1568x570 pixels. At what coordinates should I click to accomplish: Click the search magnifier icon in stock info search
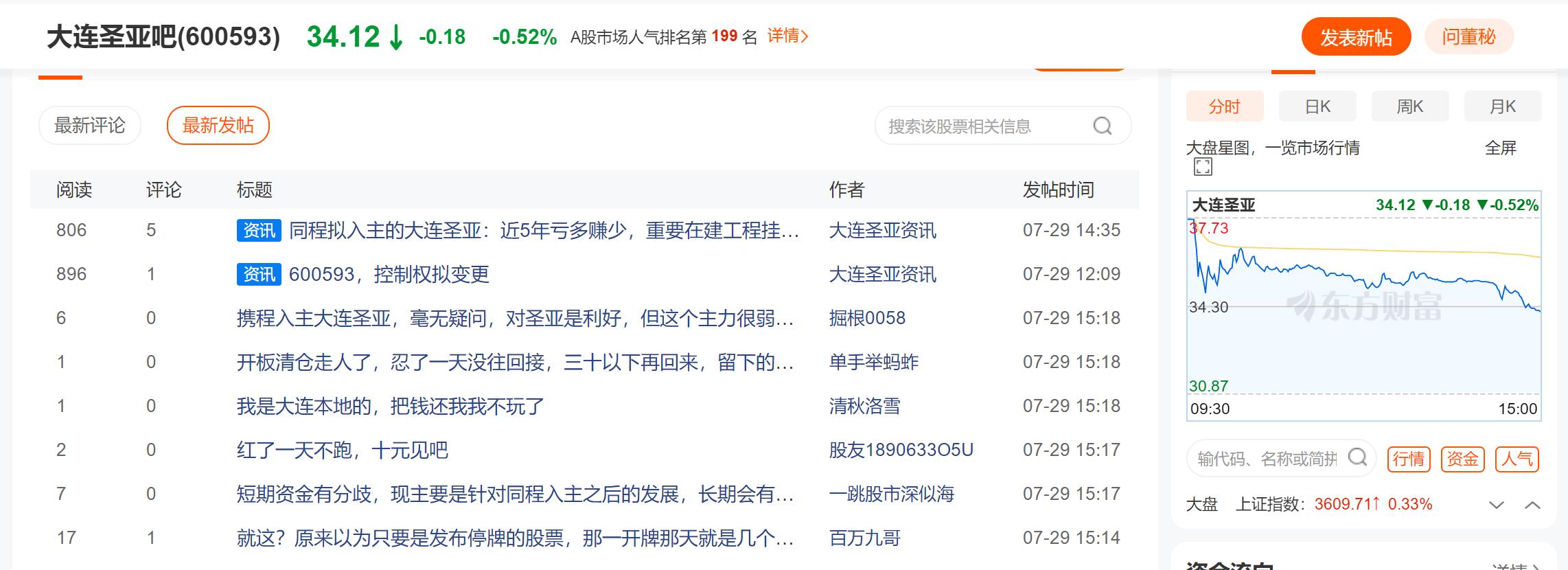click(x=1102, y=126)
